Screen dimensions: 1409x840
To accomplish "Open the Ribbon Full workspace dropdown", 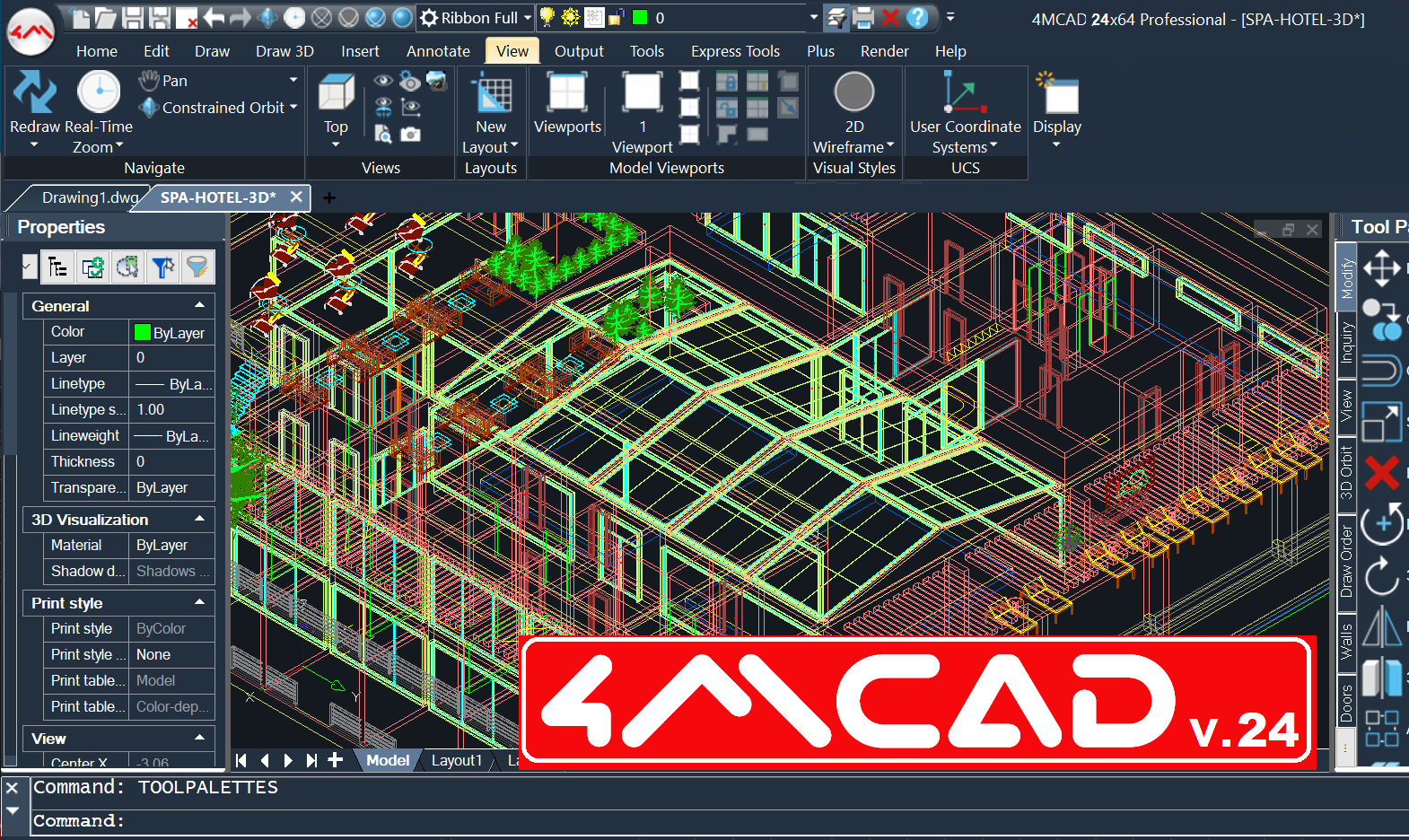I will pyautogui.click(x=528, y=17).
